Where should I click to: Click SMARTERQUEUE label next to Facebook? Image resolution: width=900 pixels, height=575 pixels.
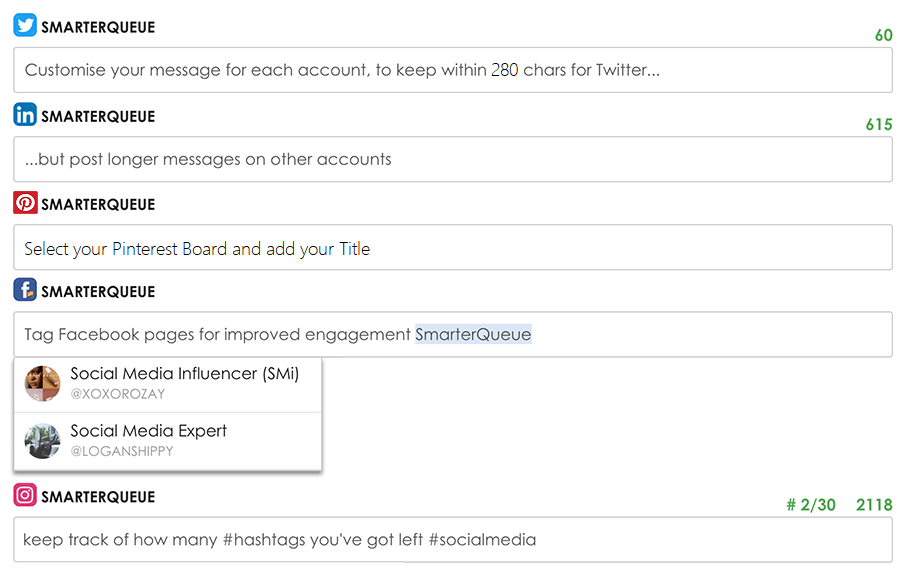point(98,292)
